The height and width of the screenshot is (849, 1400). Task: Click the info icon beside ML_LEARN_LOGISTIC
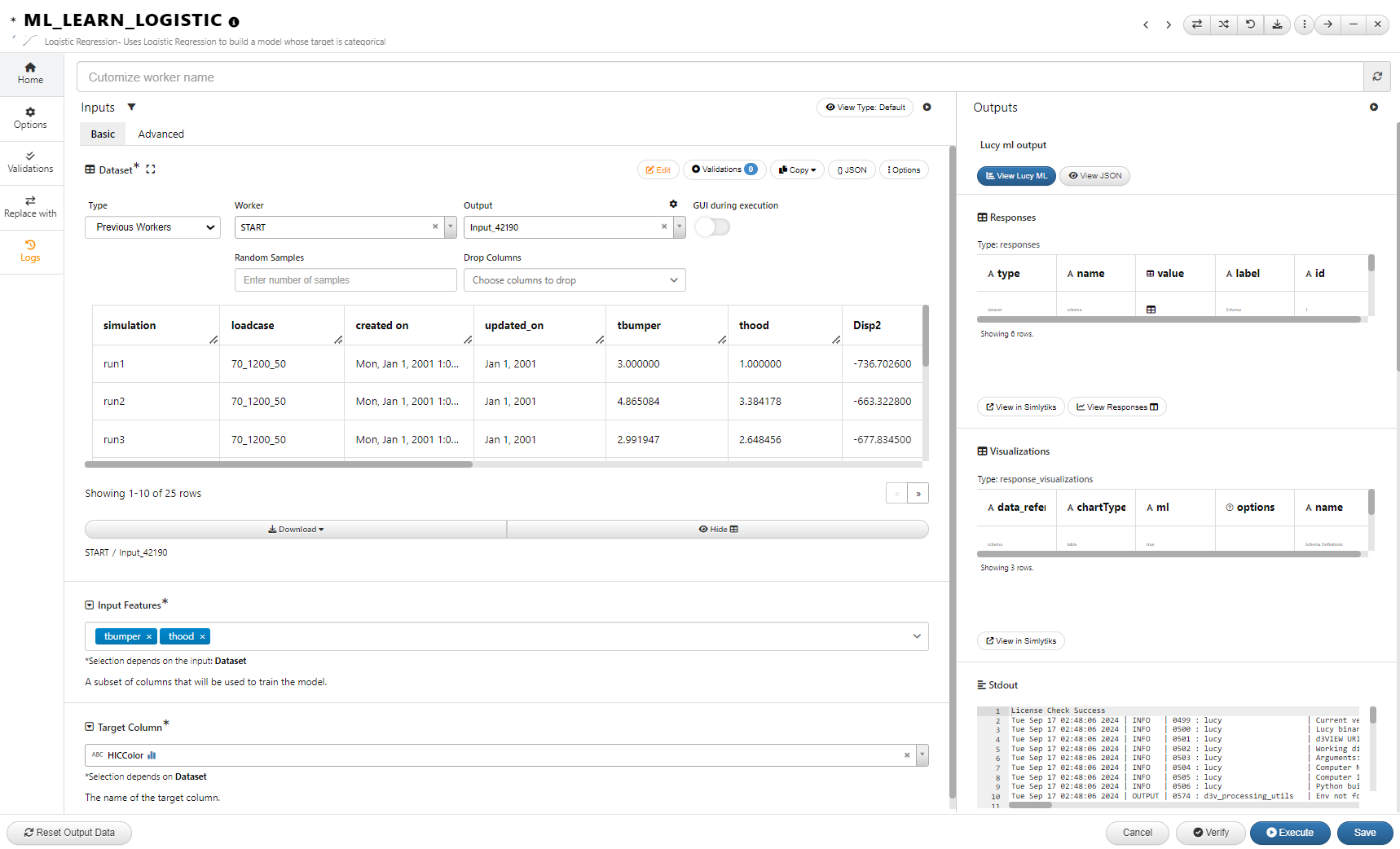(x=234, y=22)
